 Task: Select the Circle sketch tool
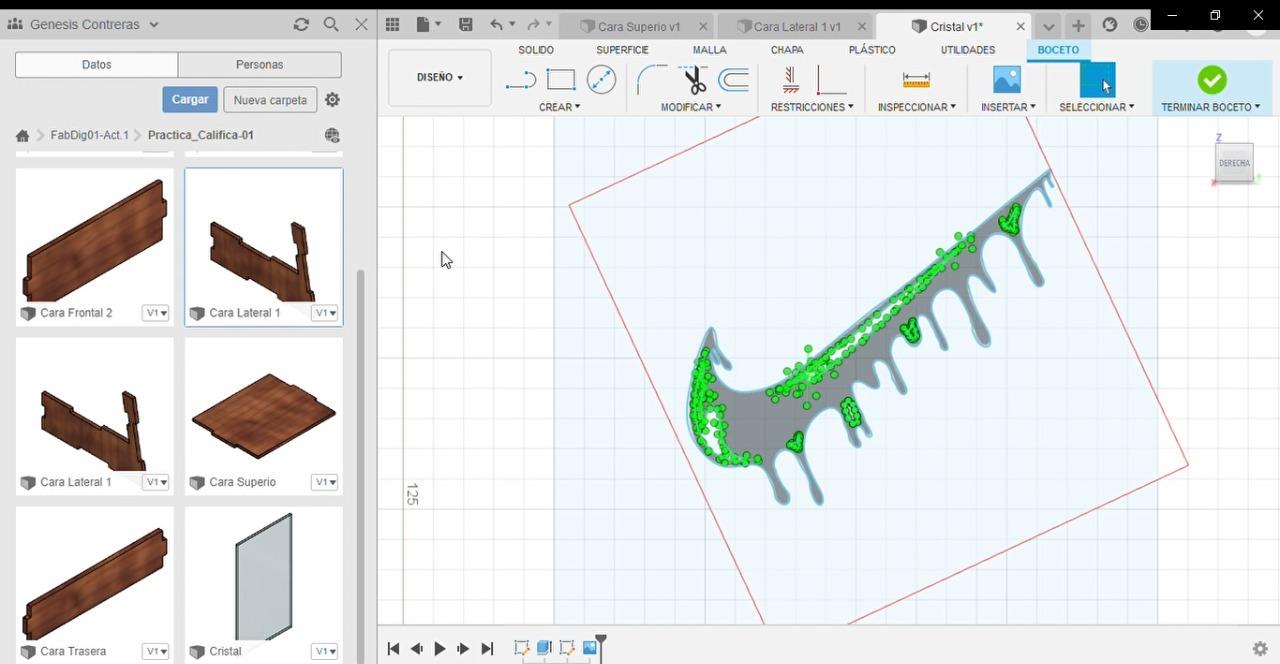(601, 80)
